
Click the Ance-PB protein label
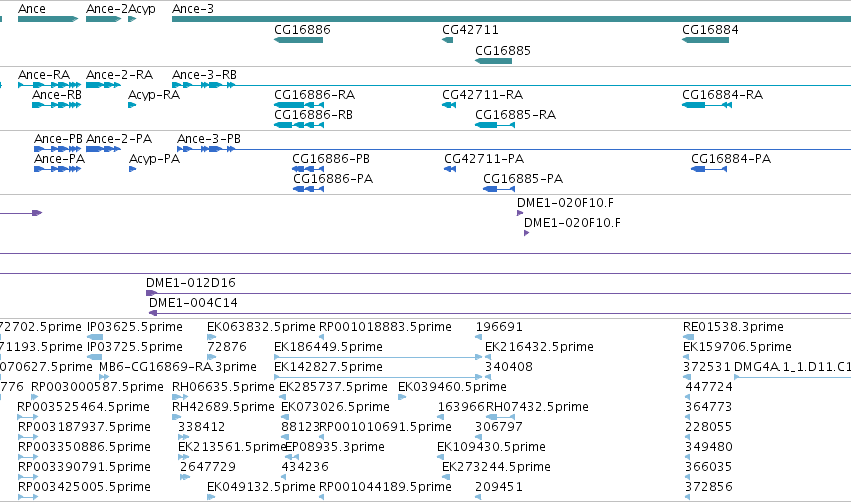coord(58,138)
